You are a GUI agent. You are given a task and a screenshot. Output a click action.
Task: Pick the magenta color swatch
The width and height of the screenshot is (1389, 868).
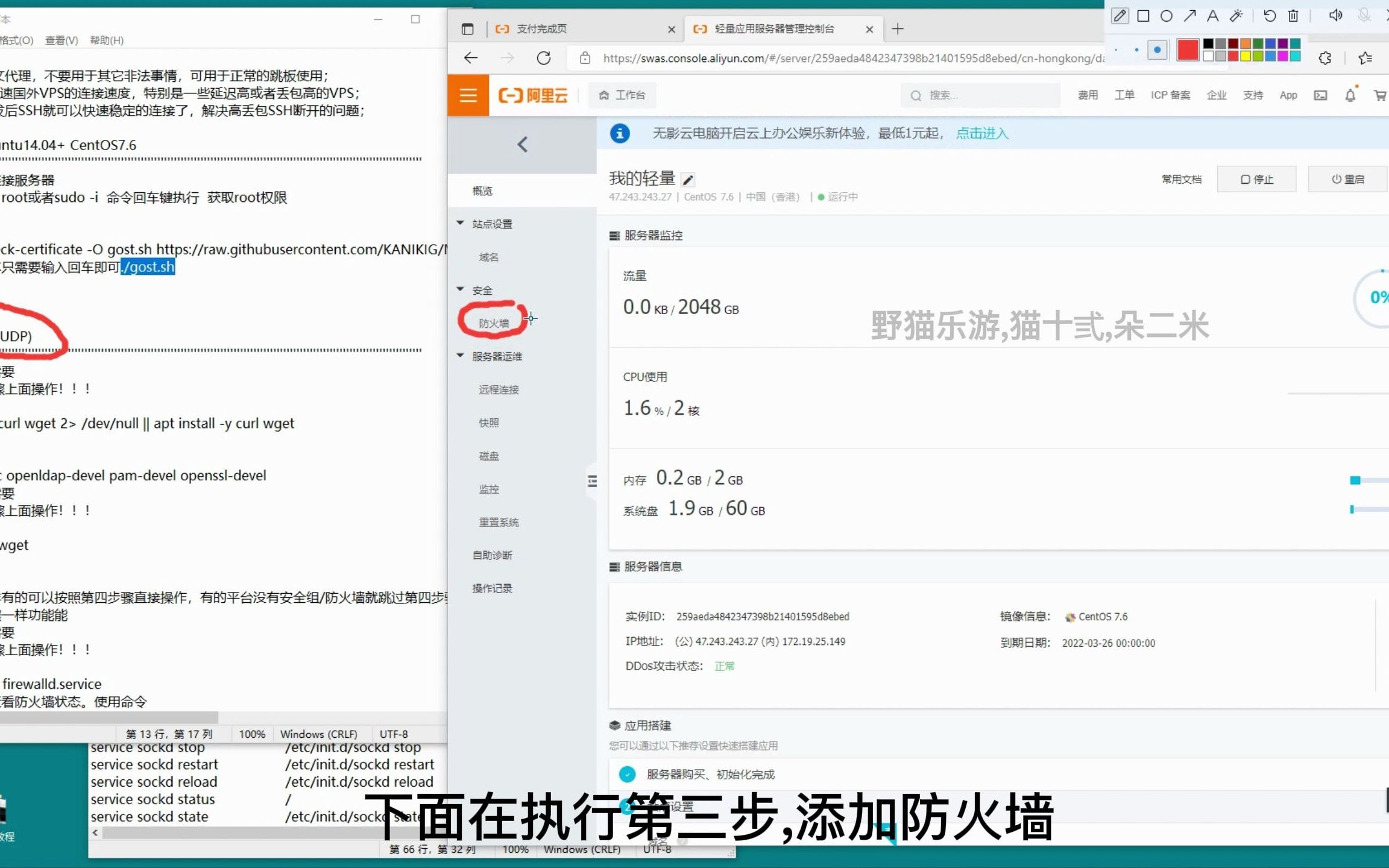(1283, 56)
